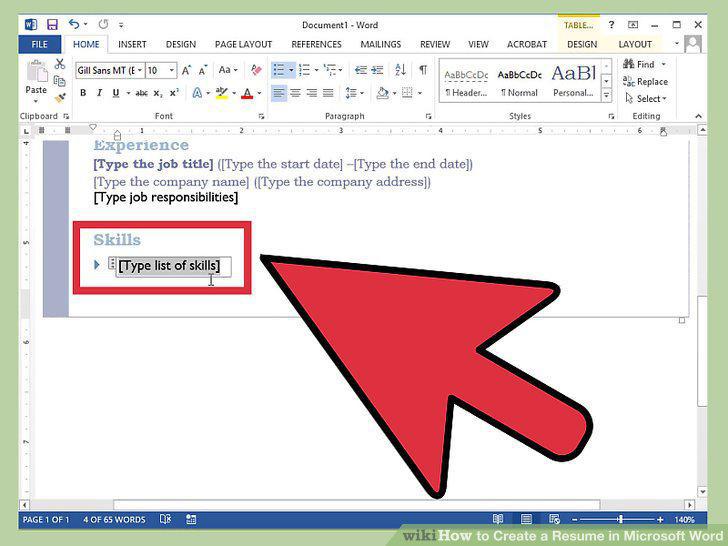The image size is (728, 546).
Task: Click Decrease Indent icon
Action: 360,70
